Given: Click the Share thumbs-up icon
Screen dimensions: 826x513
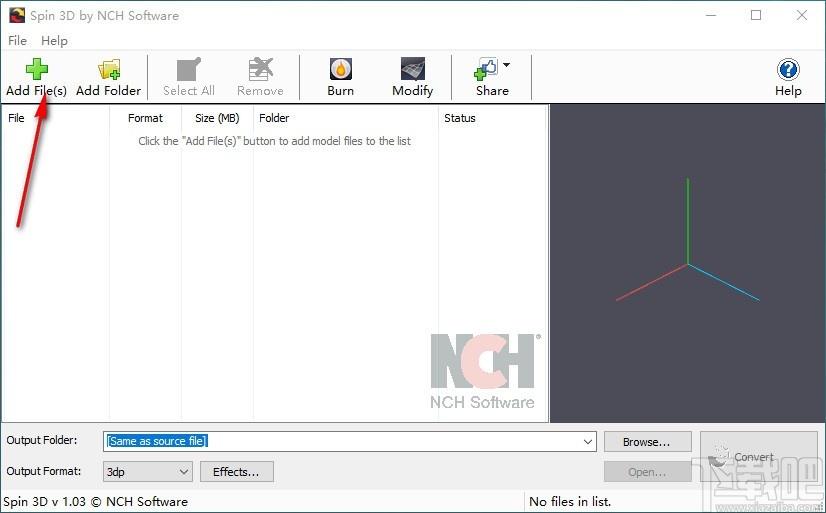Looking at the screenshot, I should click(x=485, y=69).
